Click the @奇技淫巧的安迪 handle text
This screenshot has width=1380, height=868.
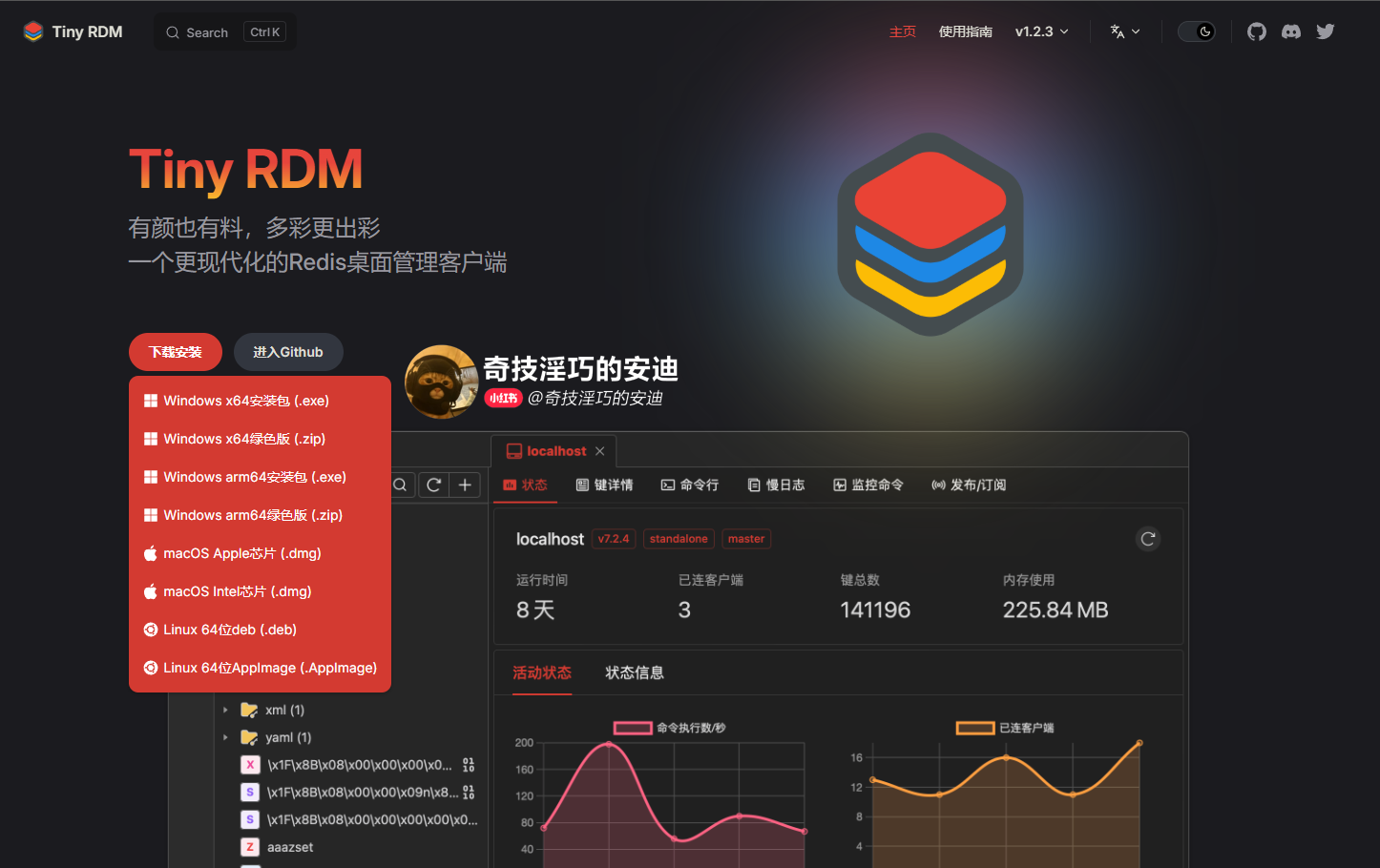click(x=596, y=399)
